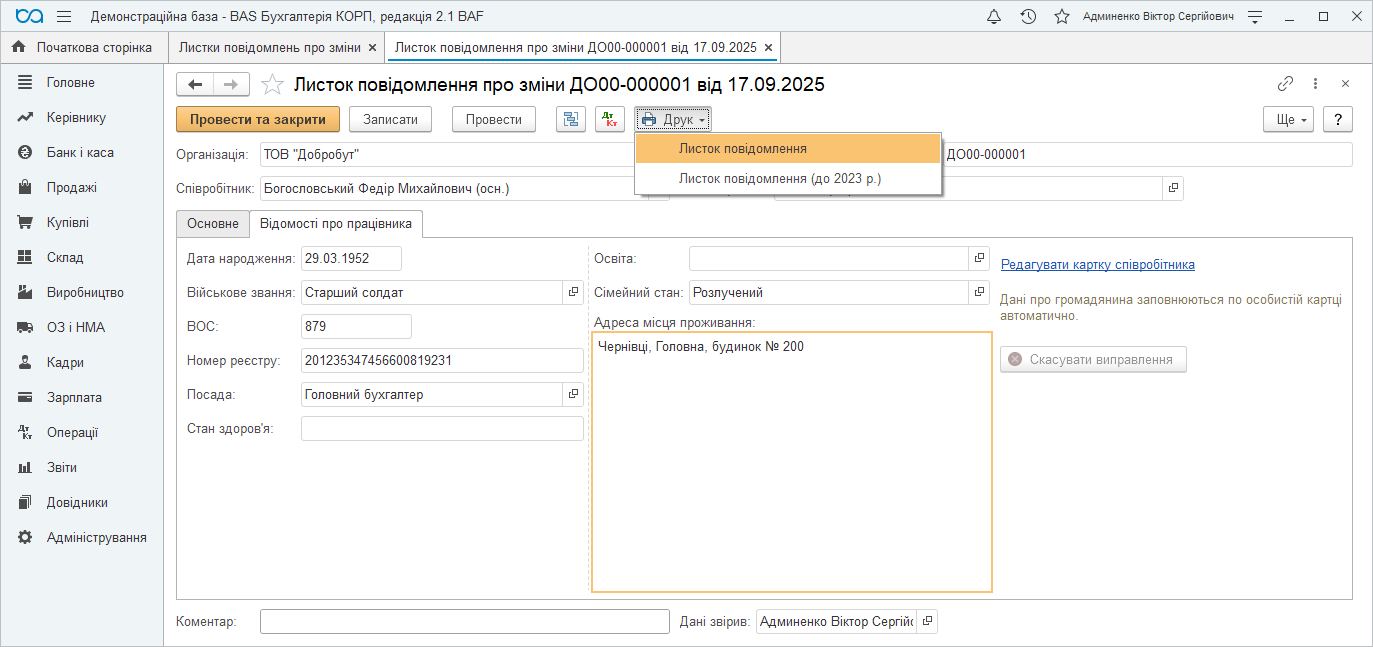
Task: Click the Дт/Кт postings icon in toolbar
Action: pyautogui.click(x=610, y=119)
